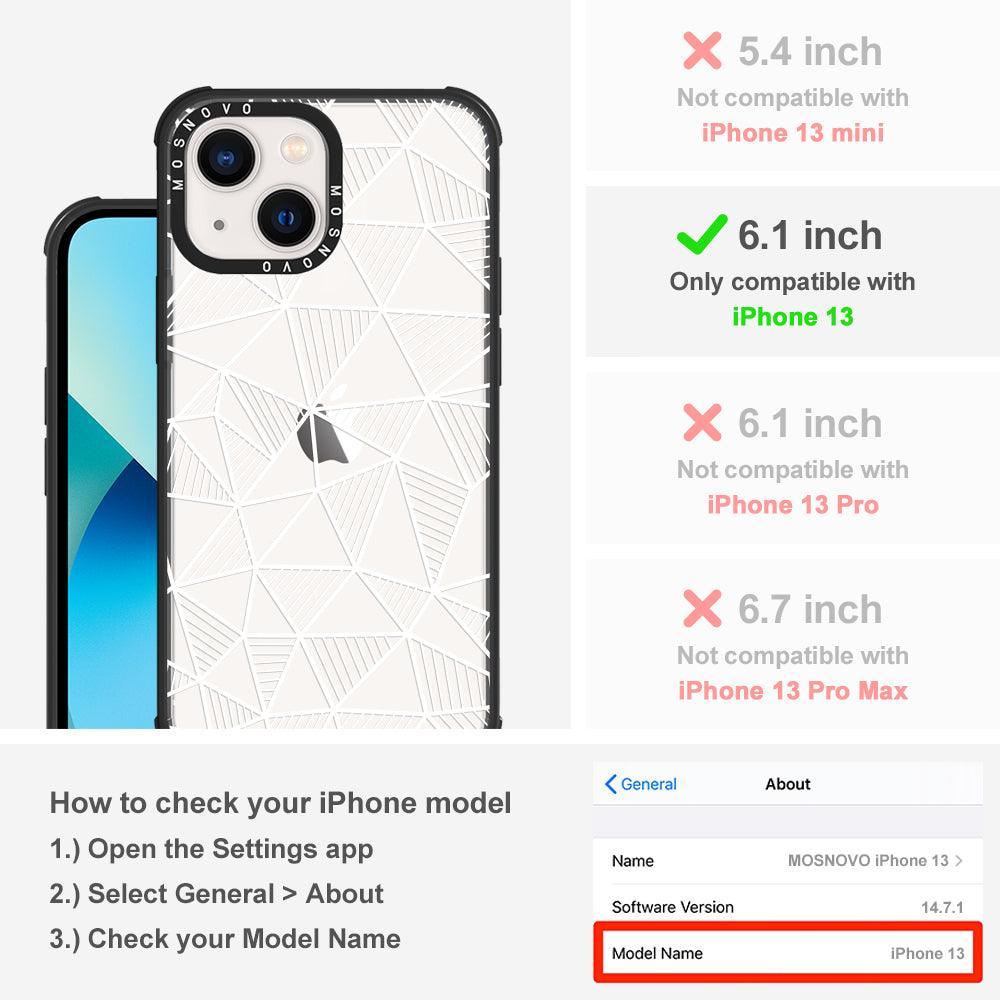Open the Name row chevron for MOSNOVO iPhone 13
This screenshot has width=1000, height=1000.
[959, 860]
